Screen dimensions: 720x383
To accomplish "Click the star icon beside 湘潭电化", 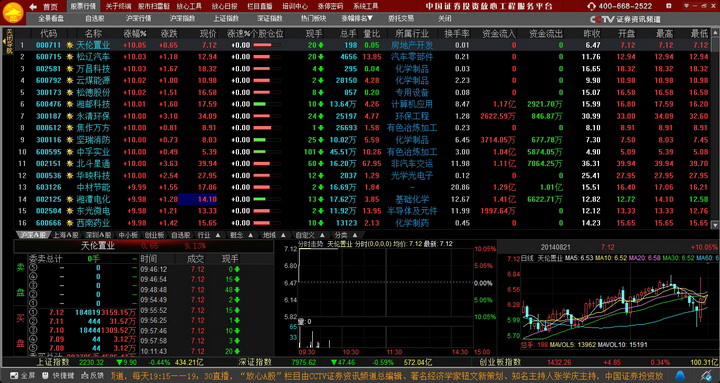I will (70, 199).
